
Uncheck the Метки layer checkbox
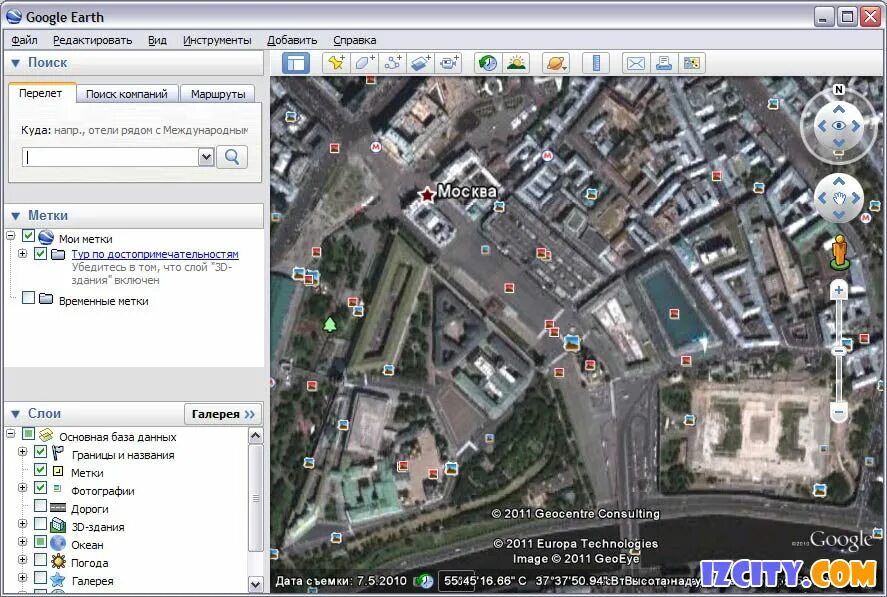pos(40,470)
